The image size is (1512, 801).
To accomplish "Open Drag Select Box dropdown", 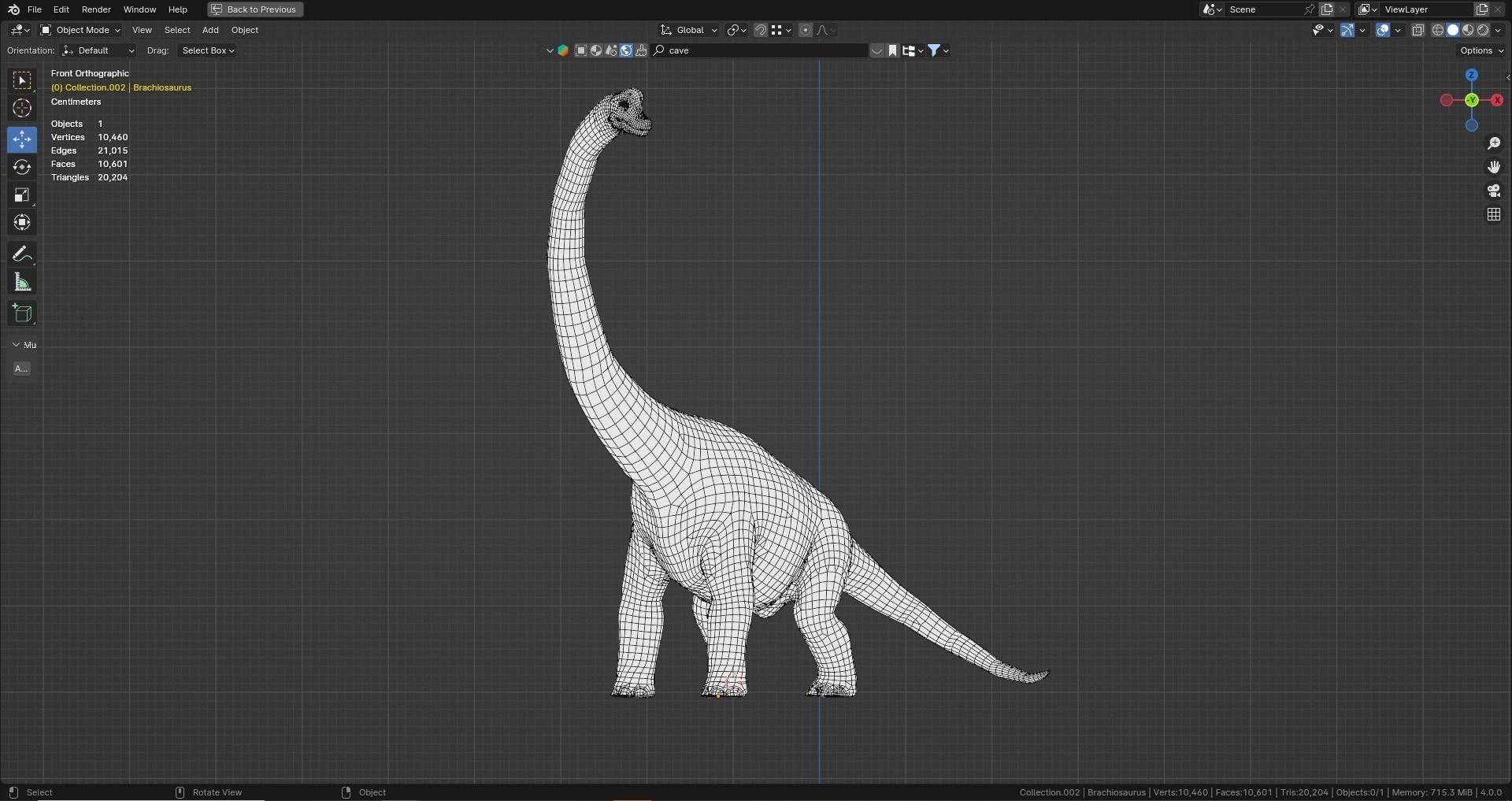I will (208, 50).
